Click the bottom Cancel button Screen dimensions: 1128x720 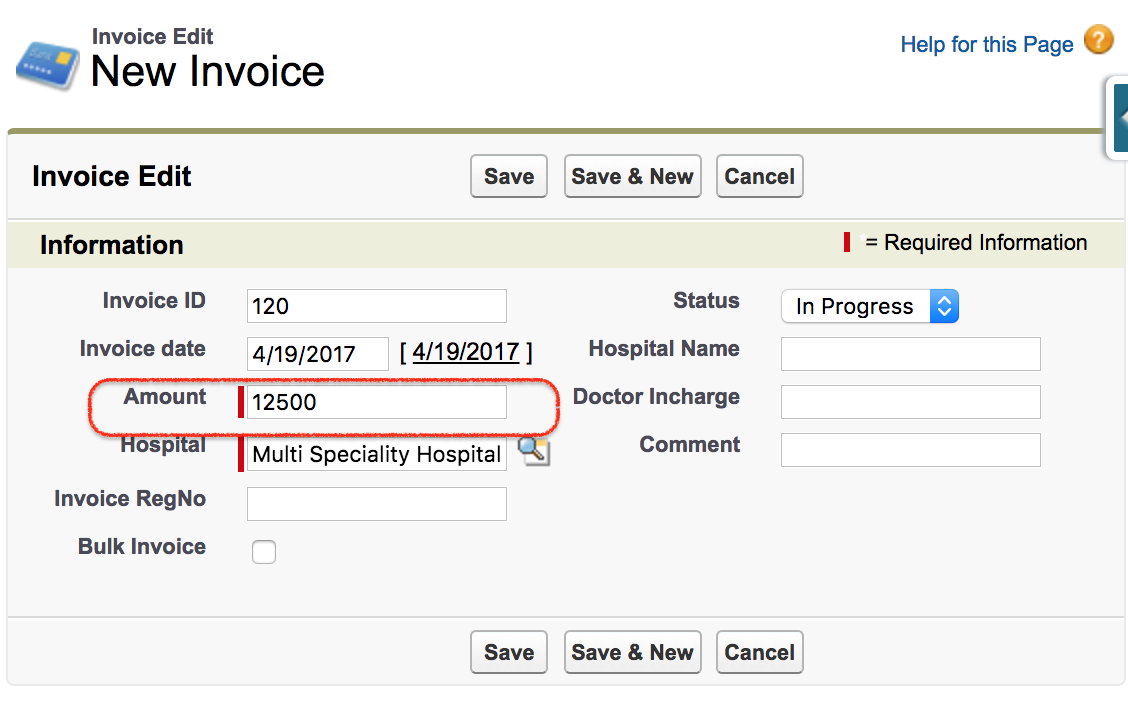(759, 652)
